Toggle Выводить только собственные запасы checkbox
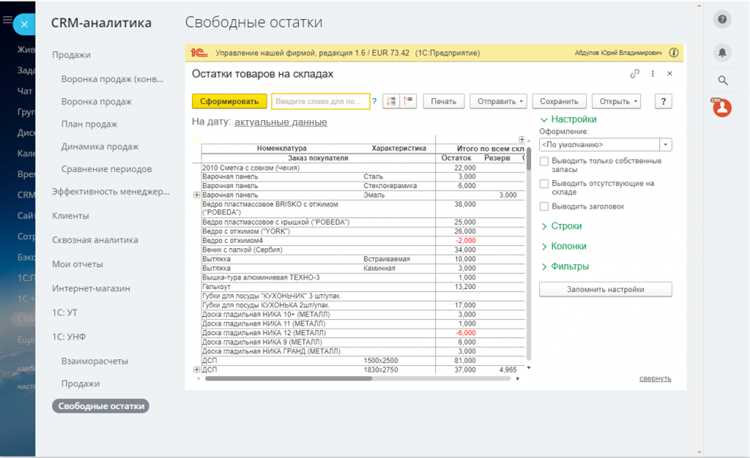This screenshot has height=458, width=750. (544, 161)
